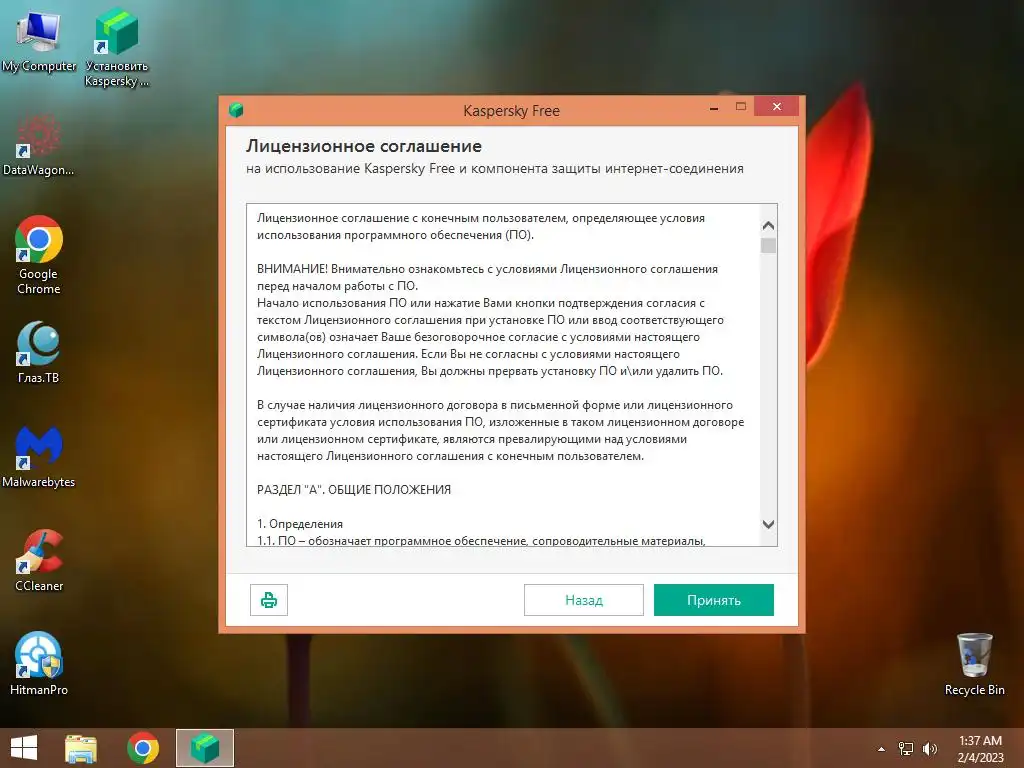This screenshot has height=768, width=1024.
Task: Select Malwarebytes desktop shortcut
Action: (39, 457)
